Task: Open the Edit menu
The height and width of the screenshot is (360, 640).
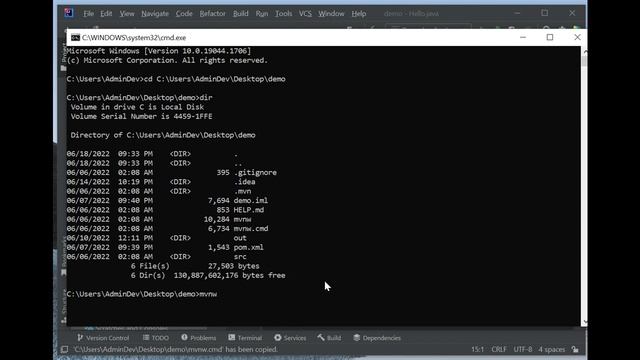Action: pos(106,13)
